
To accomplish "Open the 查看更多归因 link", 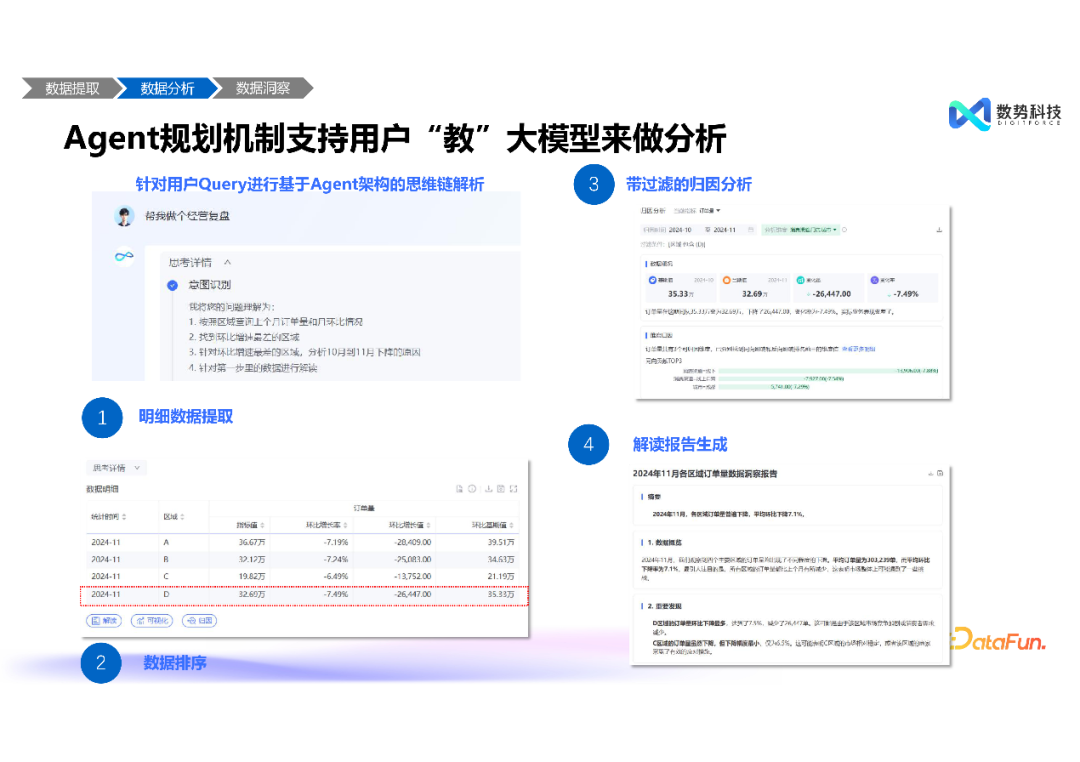I will pyautogui.click(x=859, y=347).
